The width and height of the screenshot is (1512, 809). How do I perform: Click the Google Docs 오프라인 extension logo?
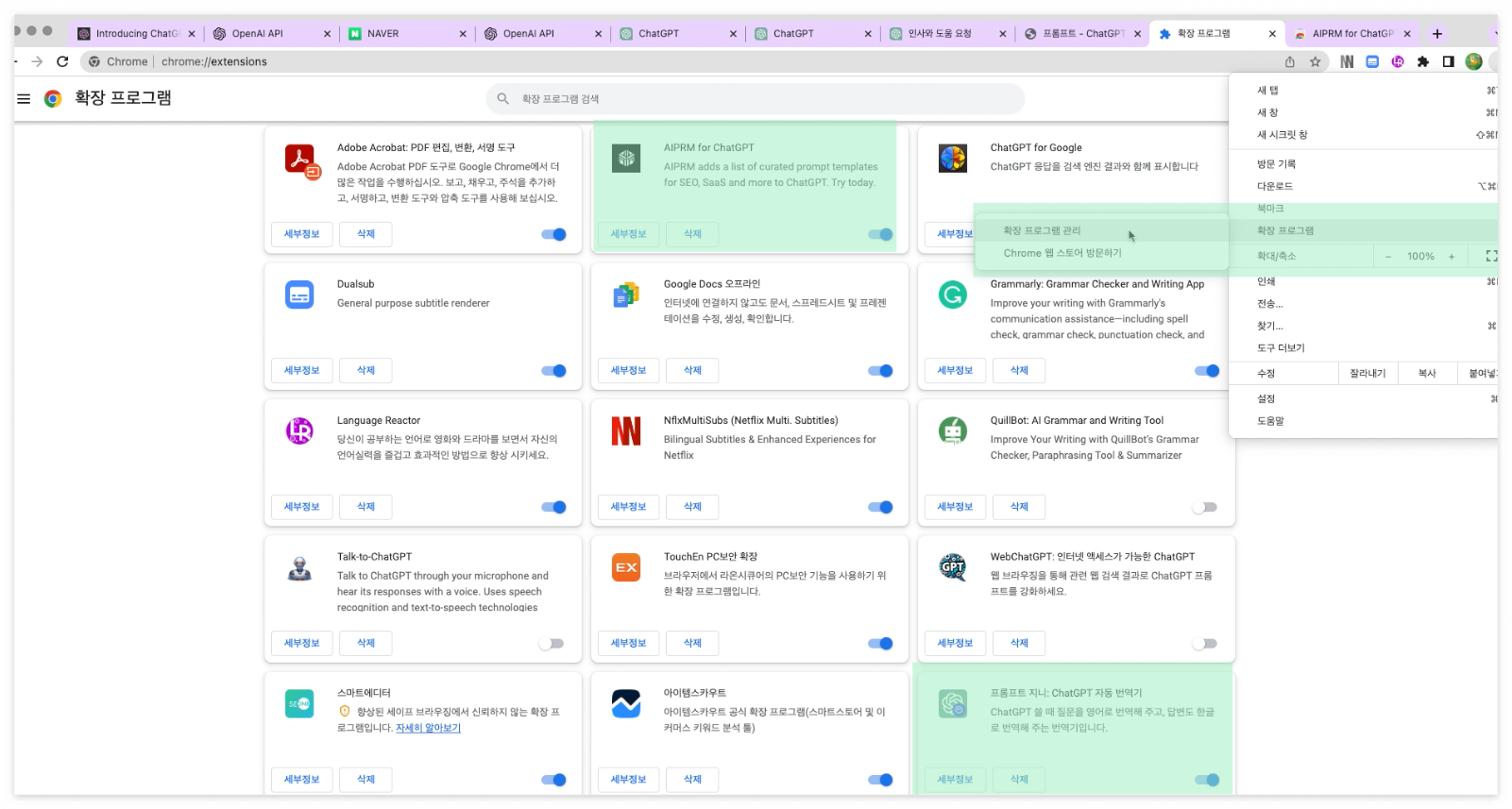click(626, 295)
